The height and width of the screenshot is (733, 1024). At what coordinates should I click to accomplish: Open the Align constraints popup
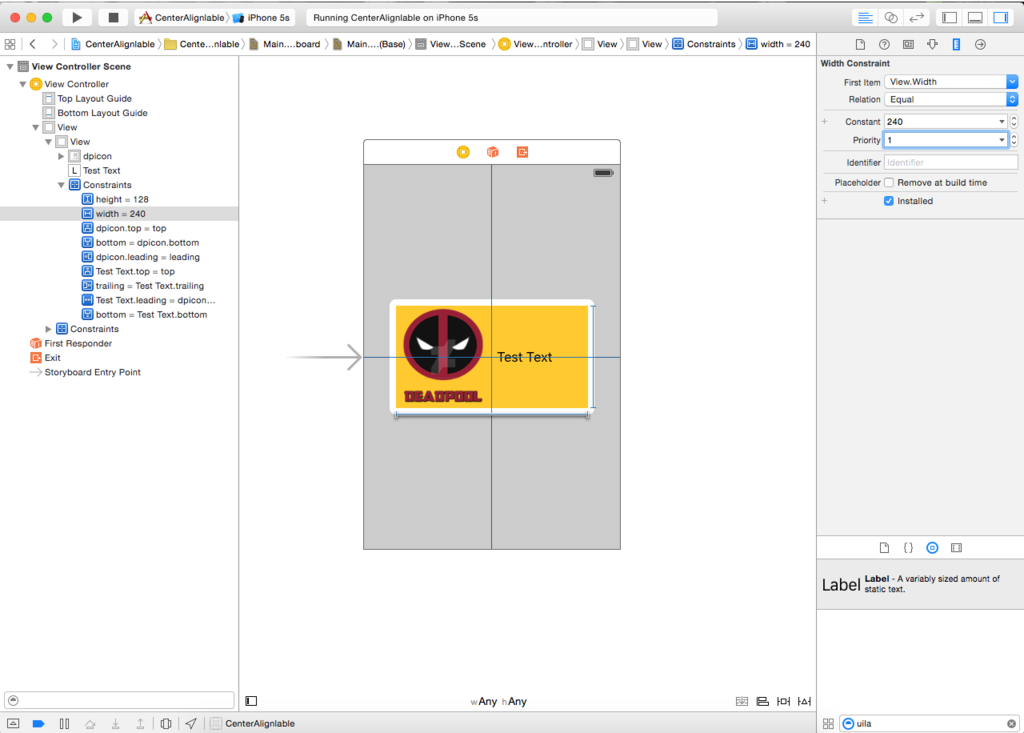click(x=762, y=701)
